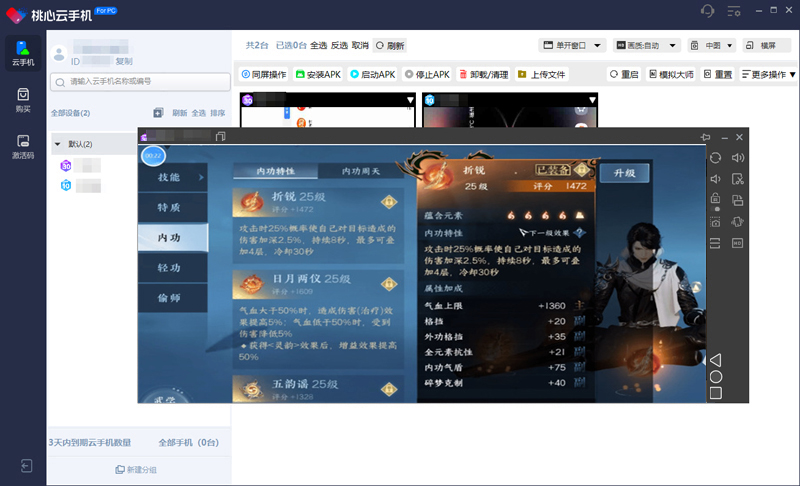Click the user avatar icon
Image resolution: width=800 pixels, height=486 pixels.
59,54
